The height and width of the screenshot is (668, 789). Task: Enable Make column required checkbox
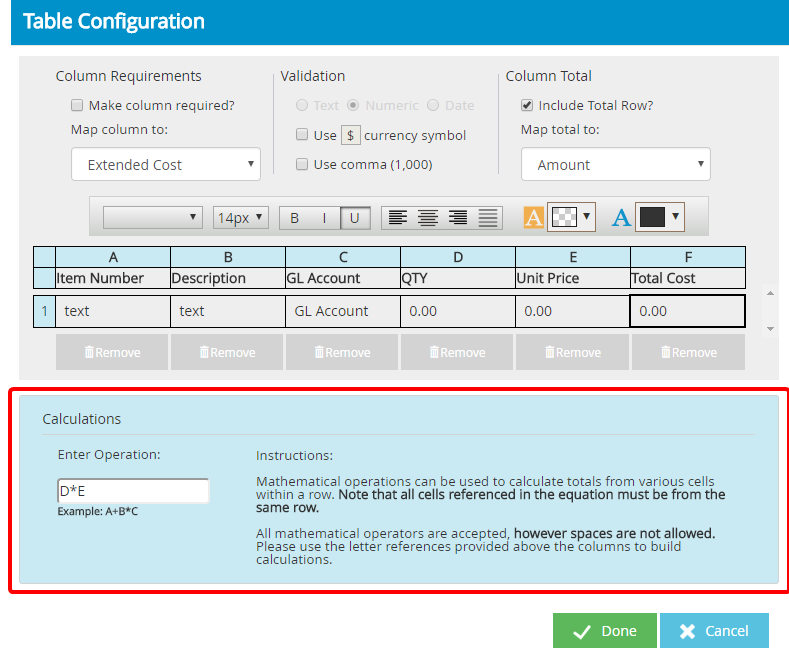[x=77, y=105]
